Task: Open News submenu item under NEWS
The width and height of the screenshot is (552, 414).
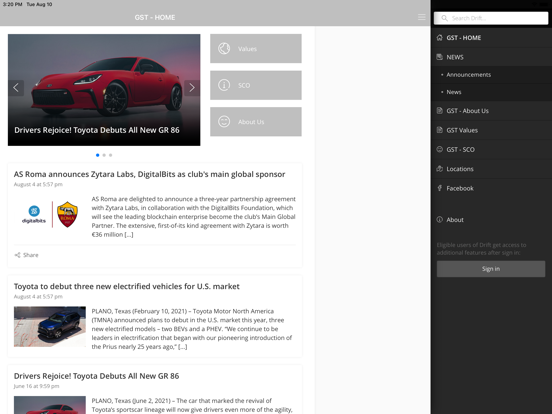Action: 491,92
